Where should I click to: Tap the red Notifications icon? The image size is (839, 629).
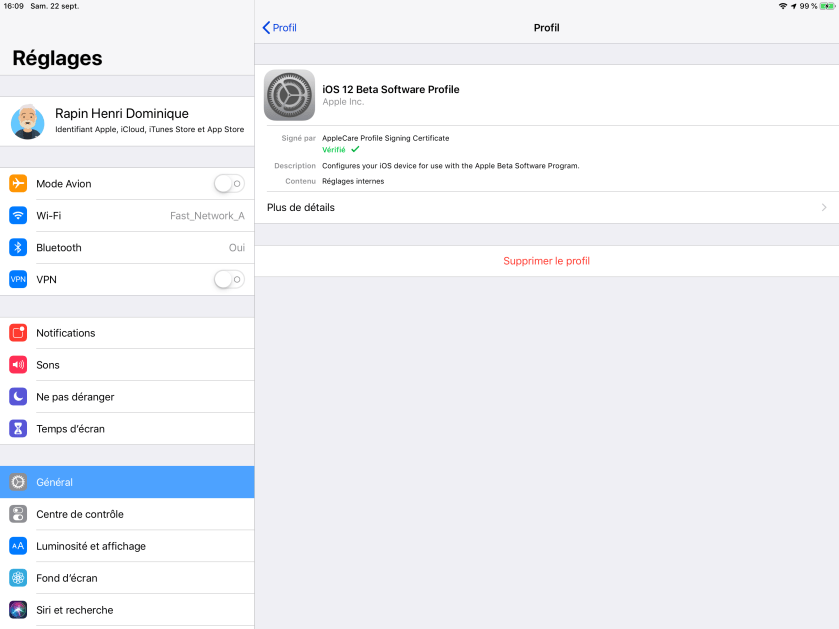coord(18,333)
